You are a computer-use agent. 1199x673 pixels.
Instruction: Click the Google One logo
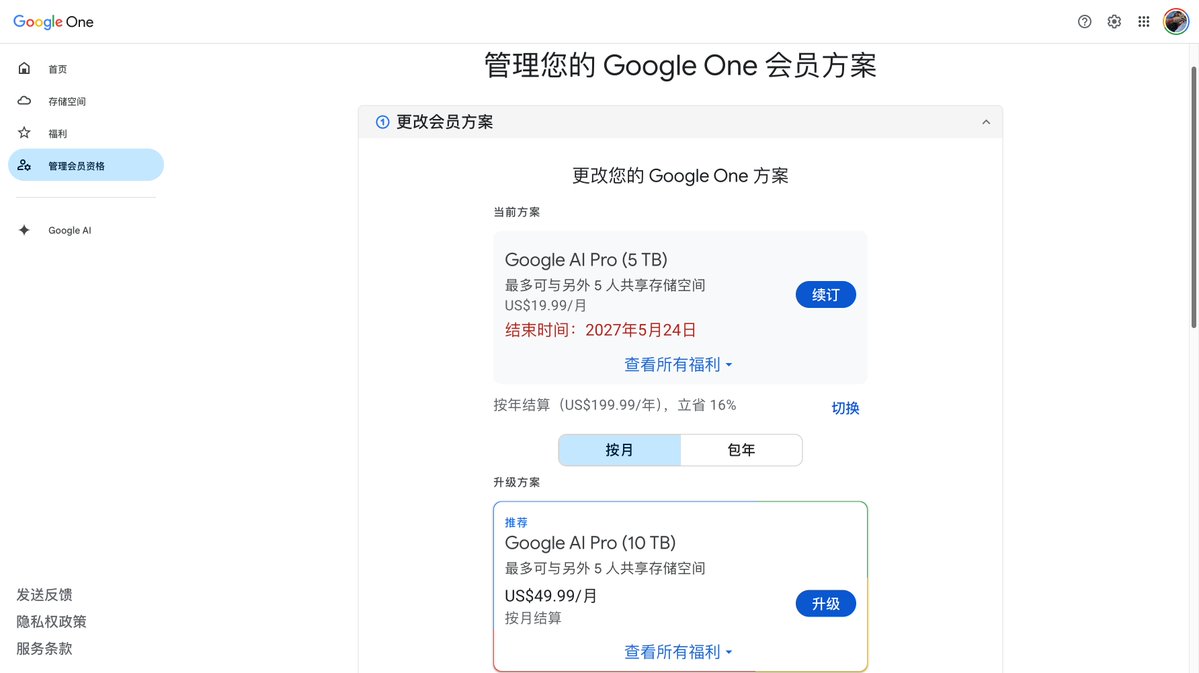(x=54, y=22)
